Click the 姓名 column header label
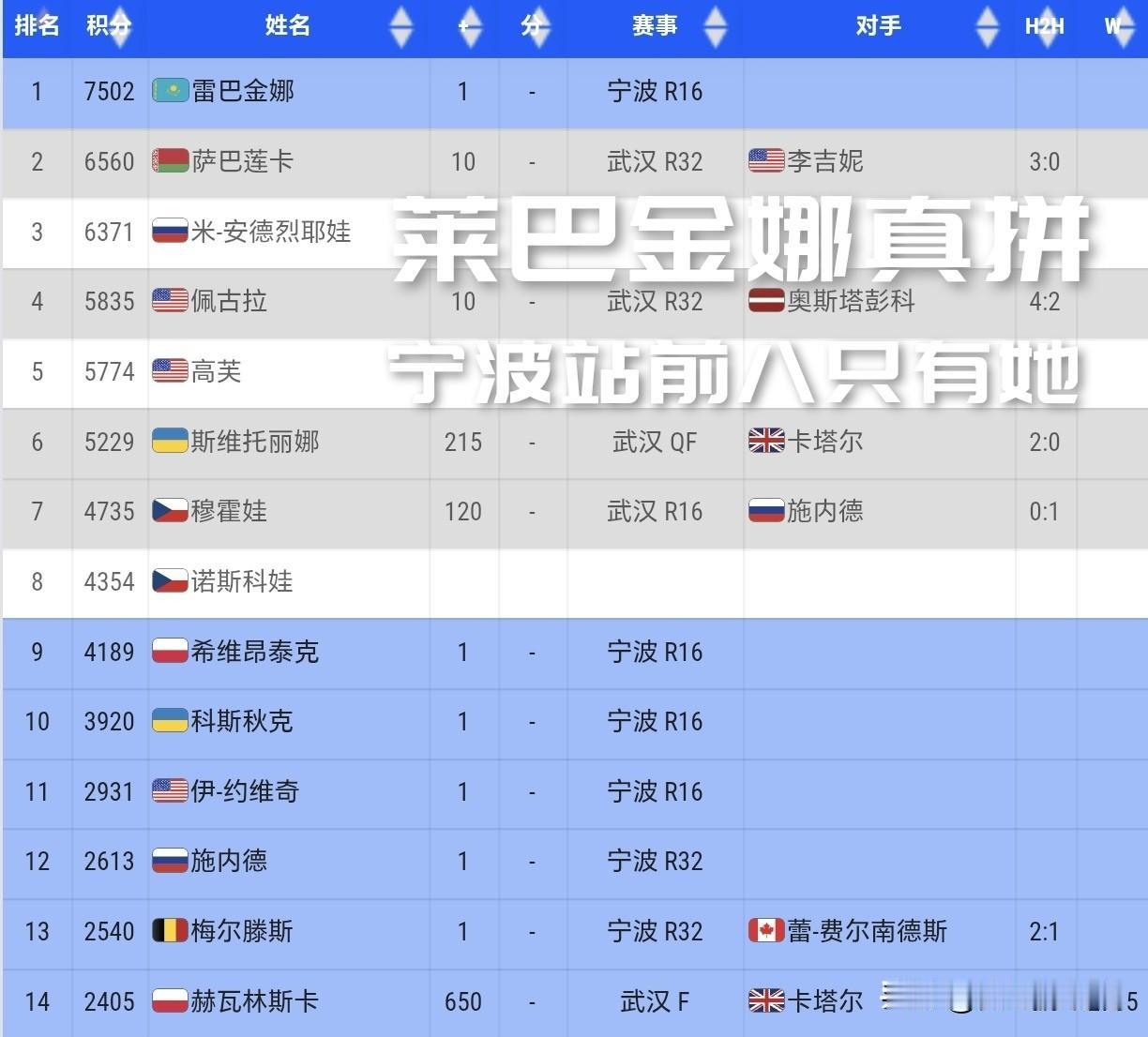The height and width of the screenshot is (1037, 1148). pos(288,25)
